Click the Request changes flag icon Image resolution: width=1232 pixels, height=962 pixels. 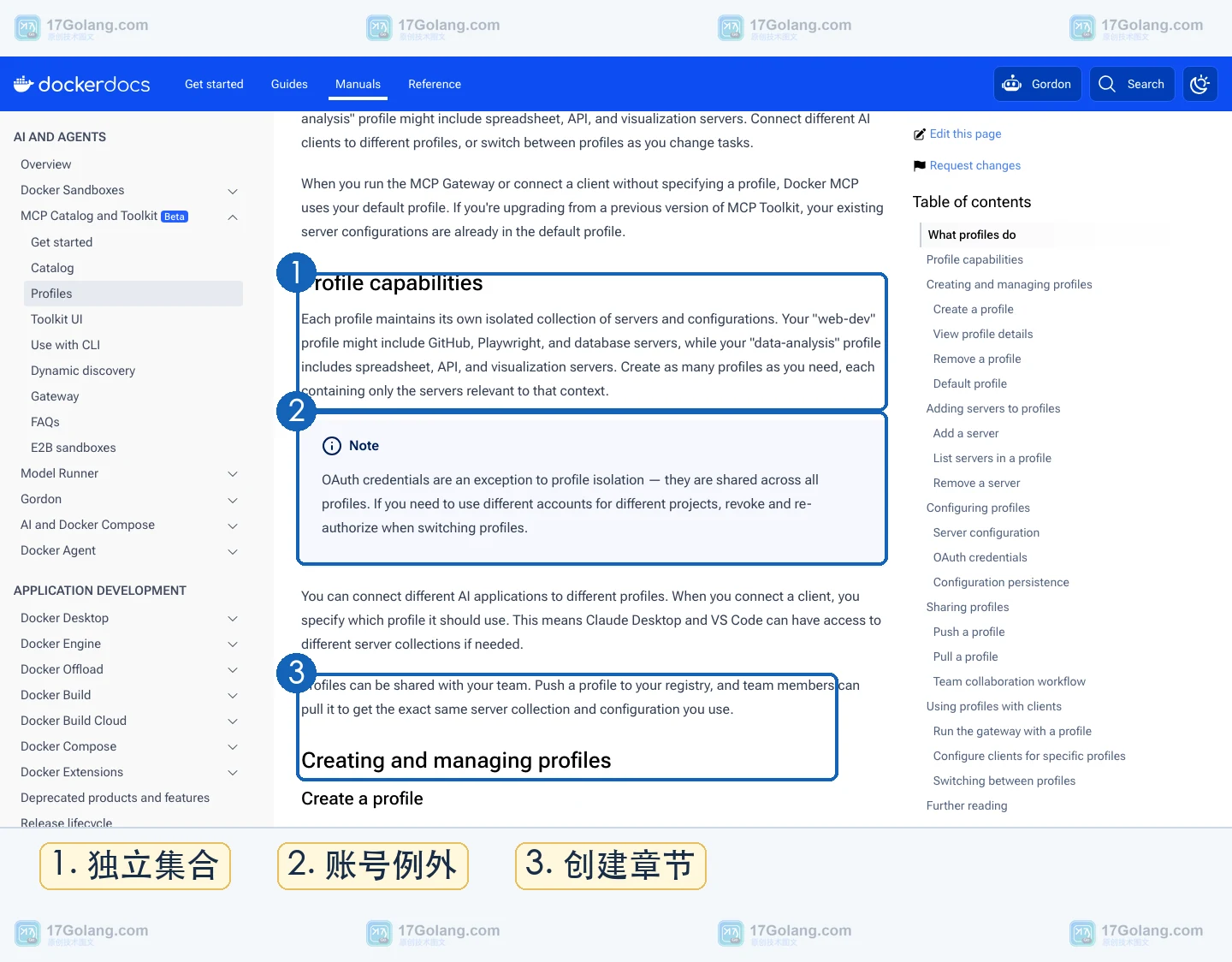point(920,166)
